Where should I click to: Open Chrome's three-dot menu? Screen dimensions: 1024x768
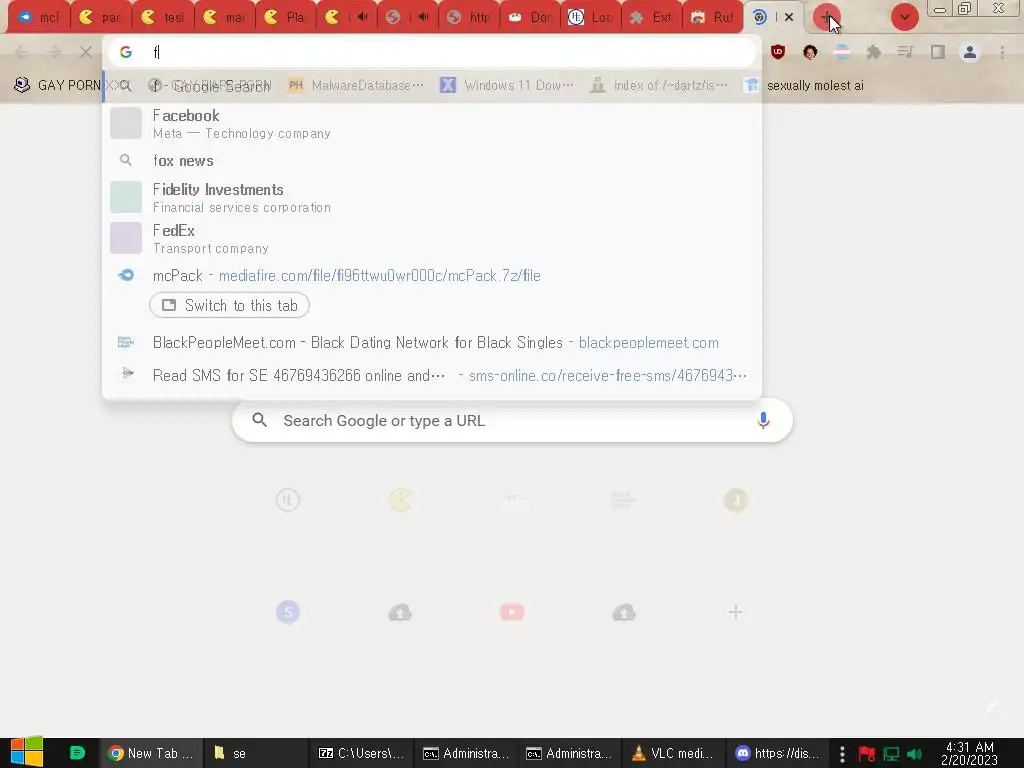pos(1002,52)
